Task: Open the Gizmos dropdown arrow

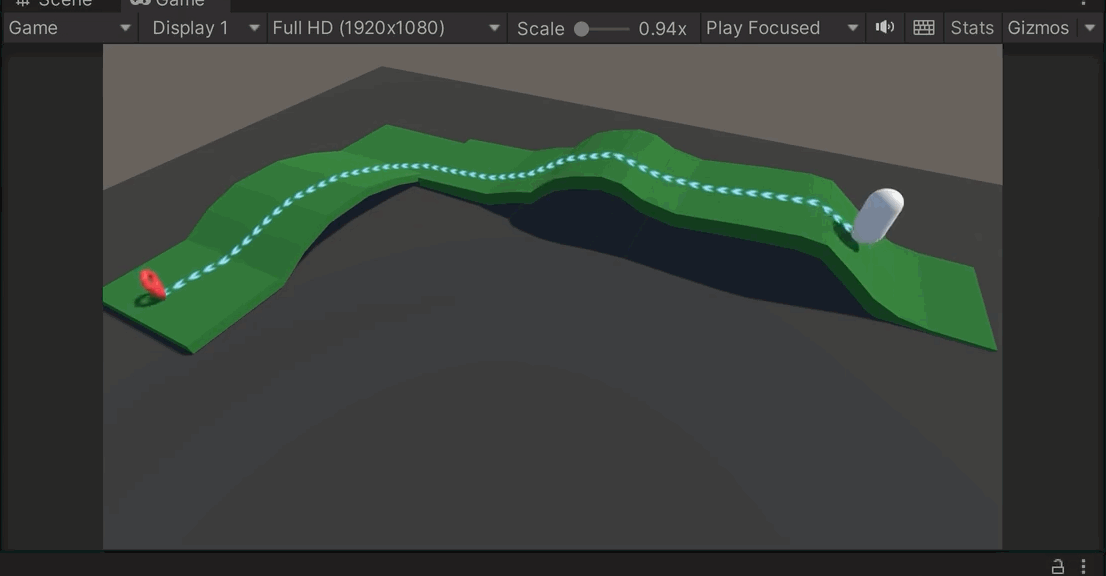Action: click(1090, 28)
